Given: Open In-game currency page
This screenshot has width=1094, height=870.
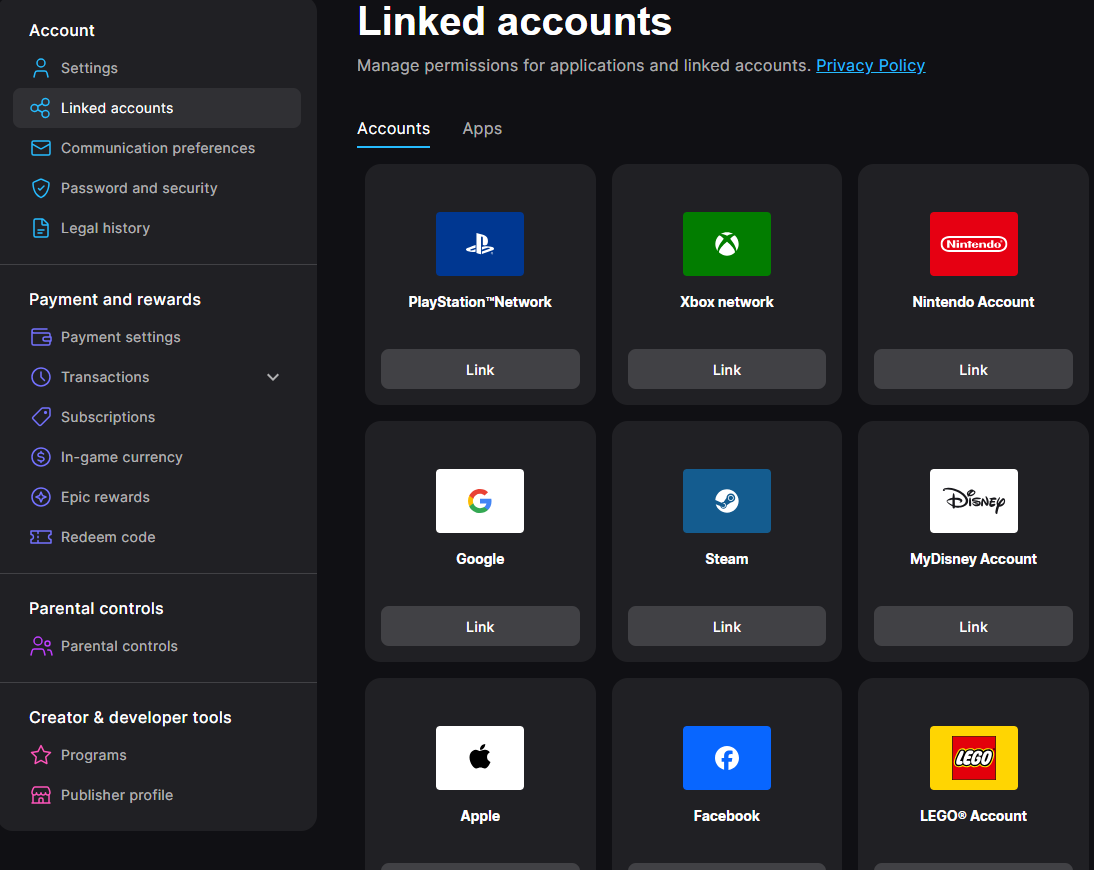Looking at the screenshot, I should click(157, 457).
